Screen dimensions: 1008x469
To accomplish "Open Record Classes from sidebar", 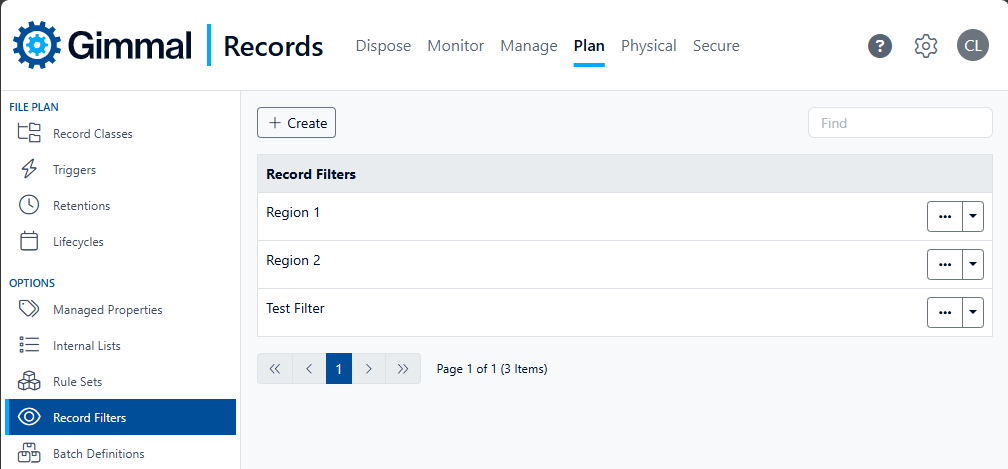I will coord(92,134).
